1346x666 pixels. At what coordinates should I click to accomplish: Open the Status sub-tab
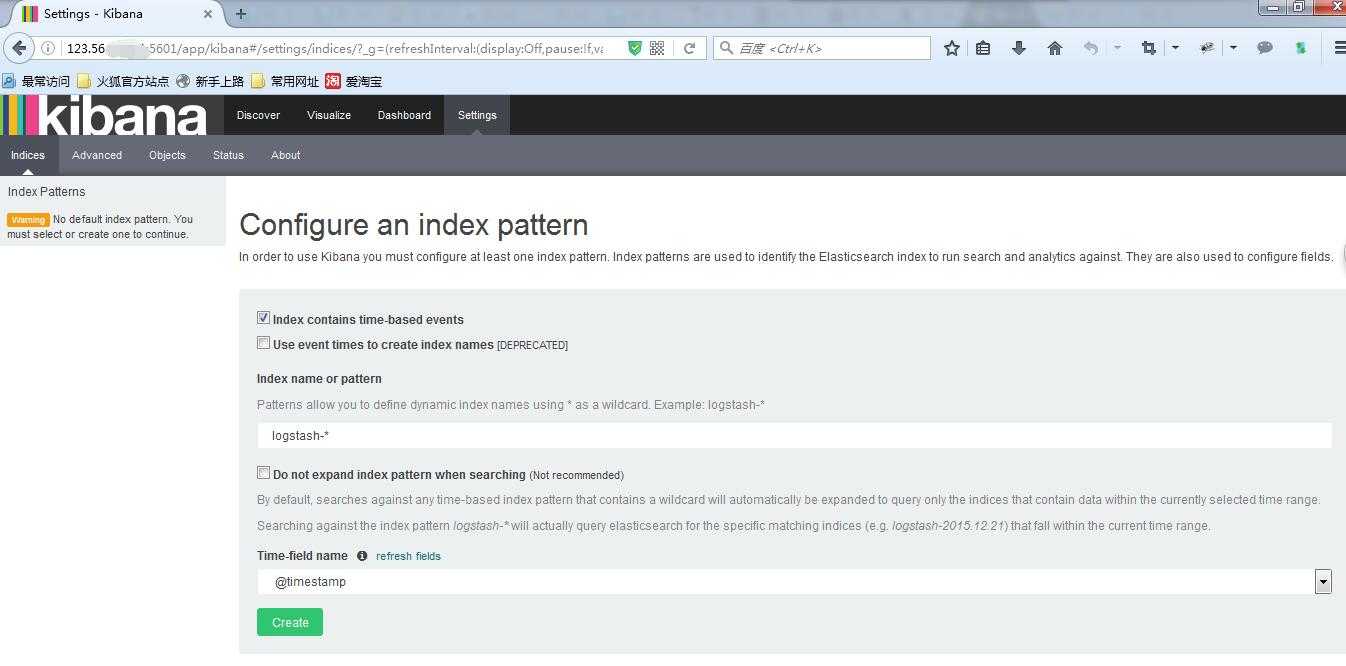[228, 155]
